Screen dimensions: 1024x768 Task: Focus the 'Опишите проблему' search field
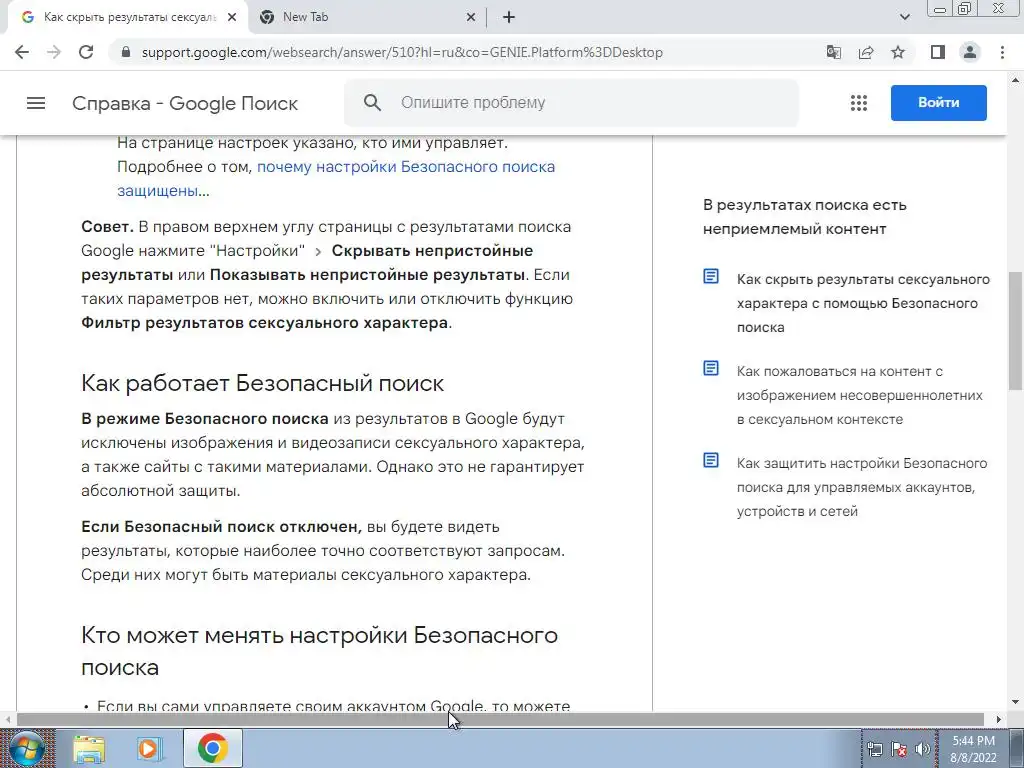click(571, 103)
